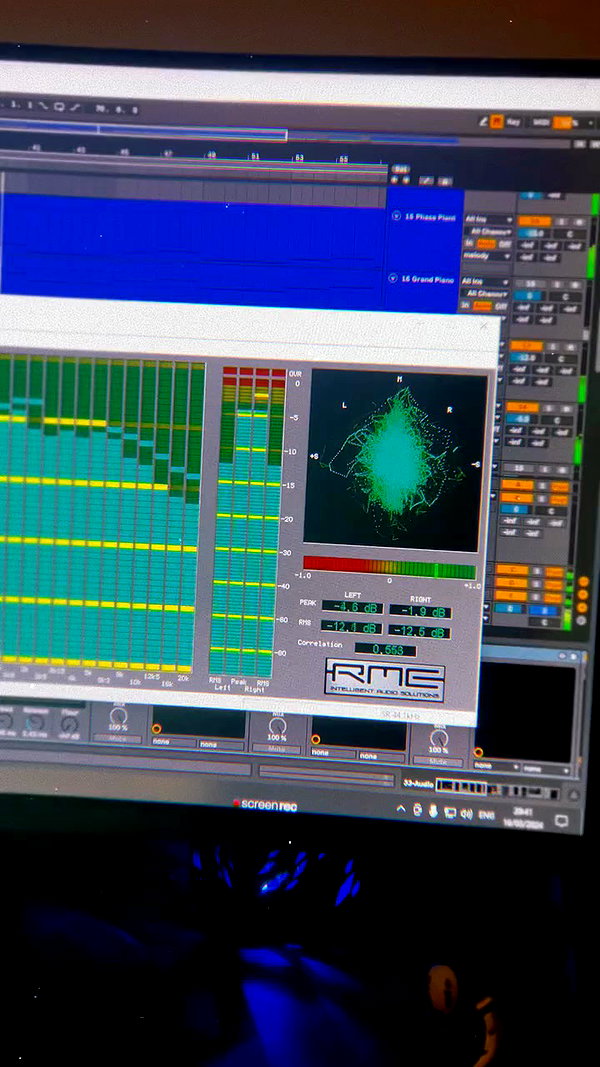The width and height of the screenshot is (600, 1067).
Task: Collapse the 15 Phase Plant track
Action: (x=396, y=216)
